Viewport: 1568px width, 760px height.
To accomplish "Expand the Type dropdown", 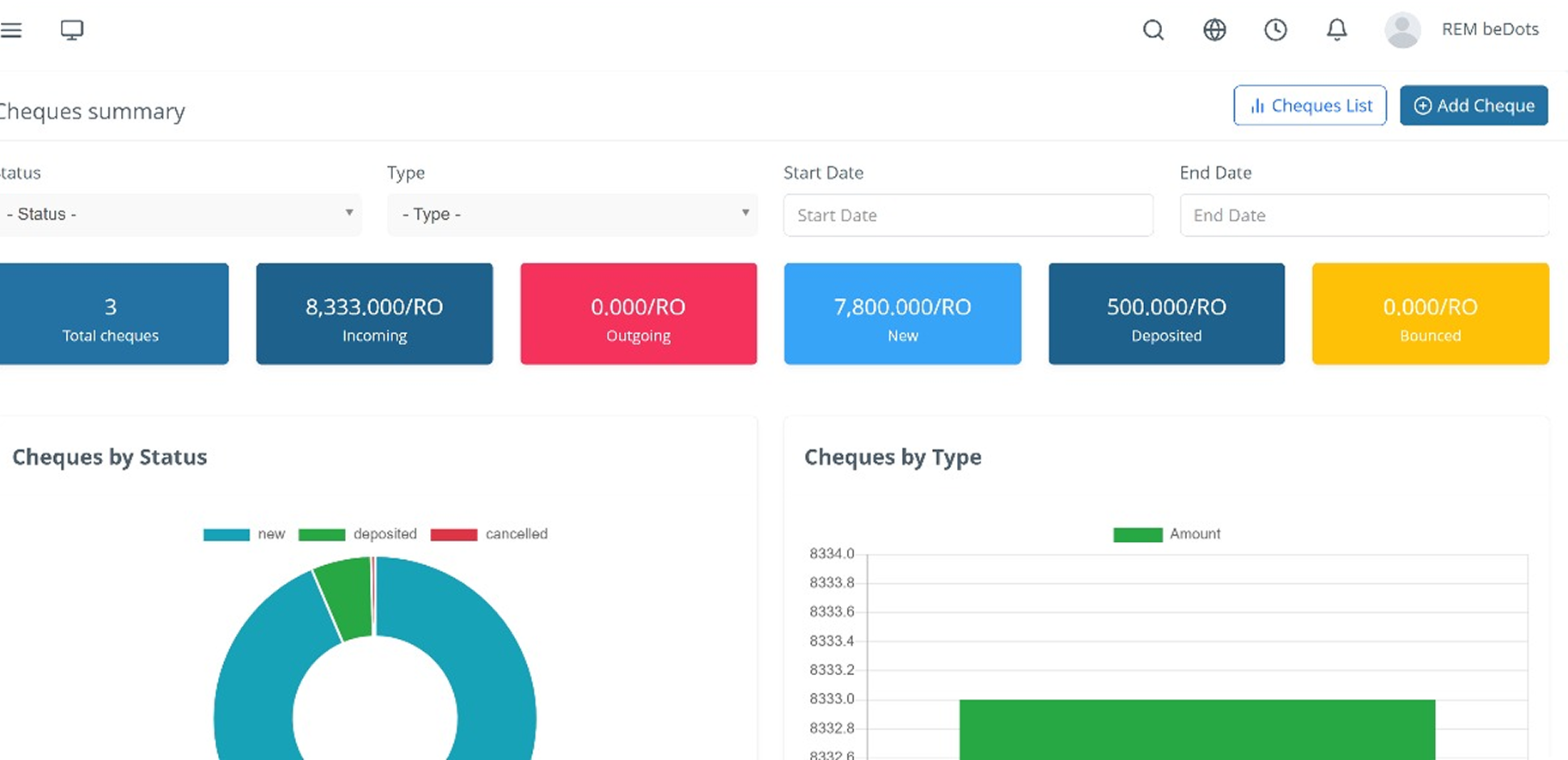I will click(x=572, y=215).
